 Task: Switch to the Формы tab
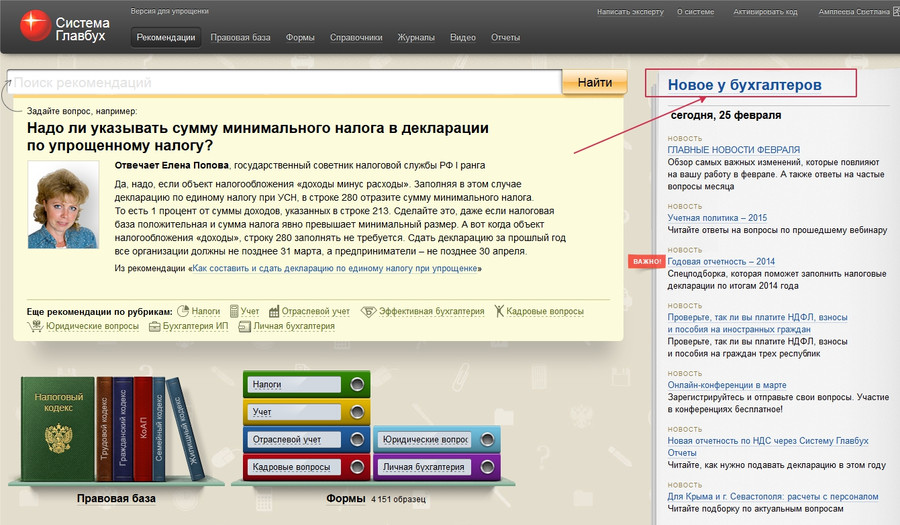click(300, 37)
